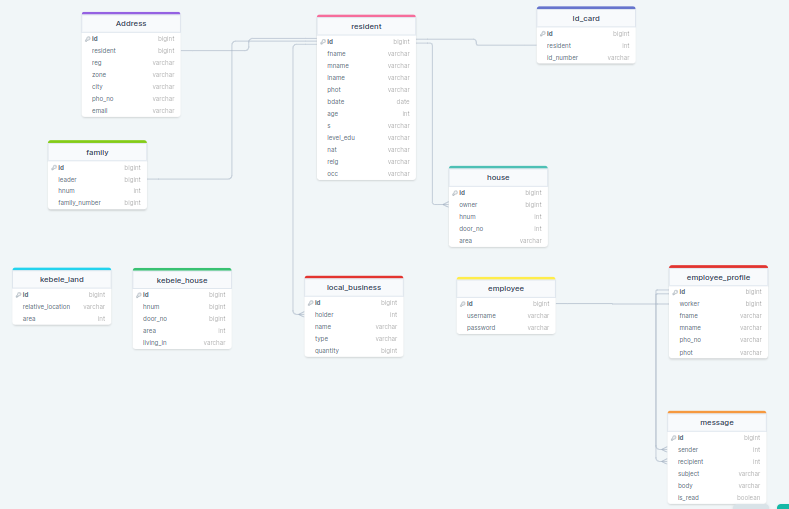Click the area field in house table
Screen dimensions: 789x509
[498, 241]
